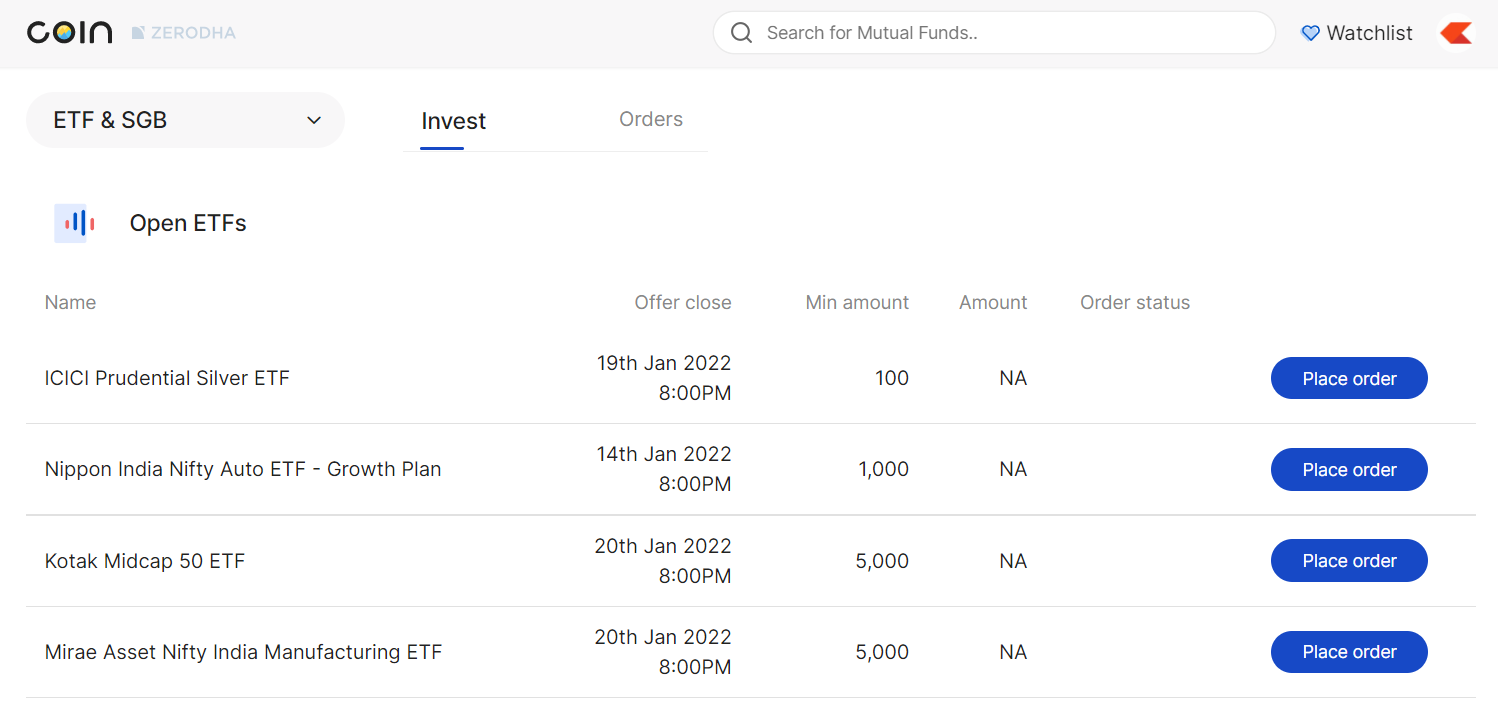The image size is (1498, 727).
Task: Click min amount 5,000 for Mirae Asset ETF
Action: click(x=882, y=652)
